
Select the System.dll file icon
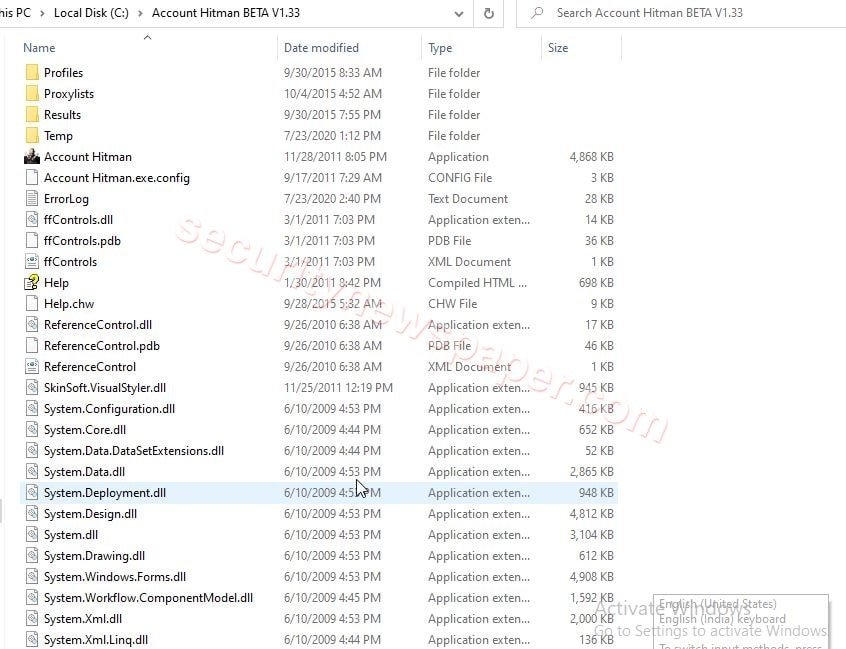coord(32,535)
